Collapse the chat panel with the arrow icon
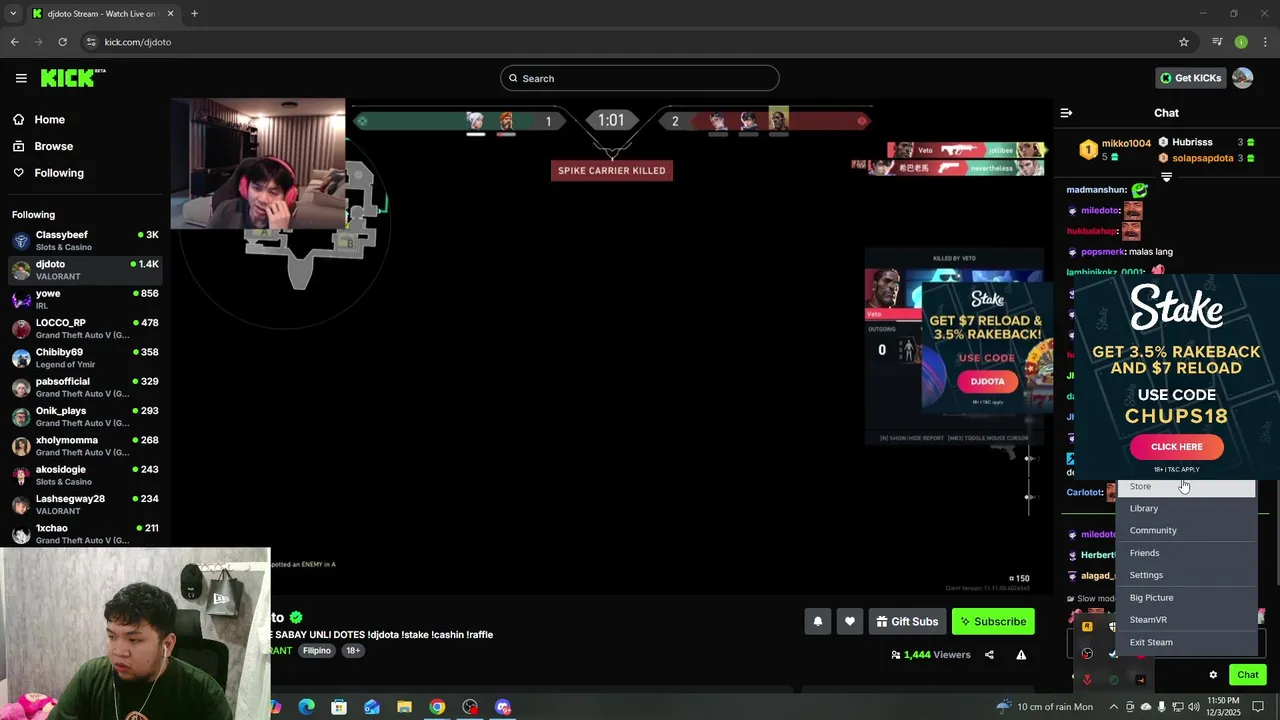The height and width of the screenshot is (720, 1280). (1066, 113)
